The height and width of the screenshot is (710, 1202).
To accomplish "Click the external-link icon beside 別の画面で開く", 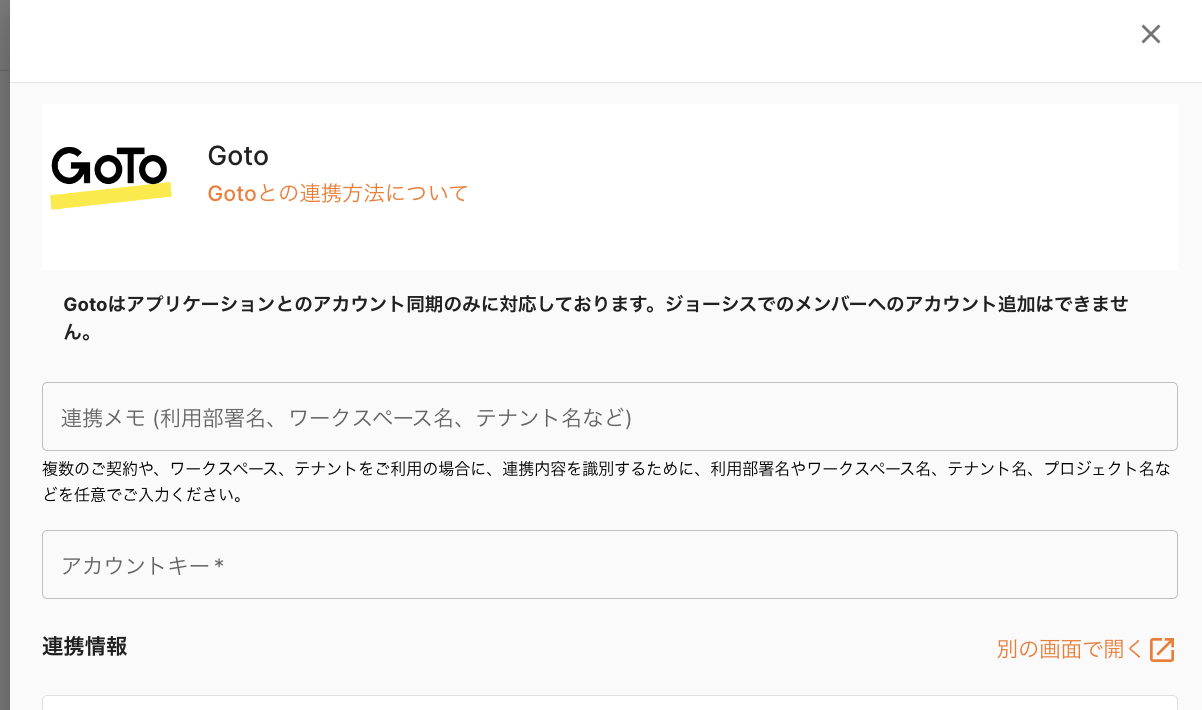I will pyautogui.click(x=1162, y=649).
